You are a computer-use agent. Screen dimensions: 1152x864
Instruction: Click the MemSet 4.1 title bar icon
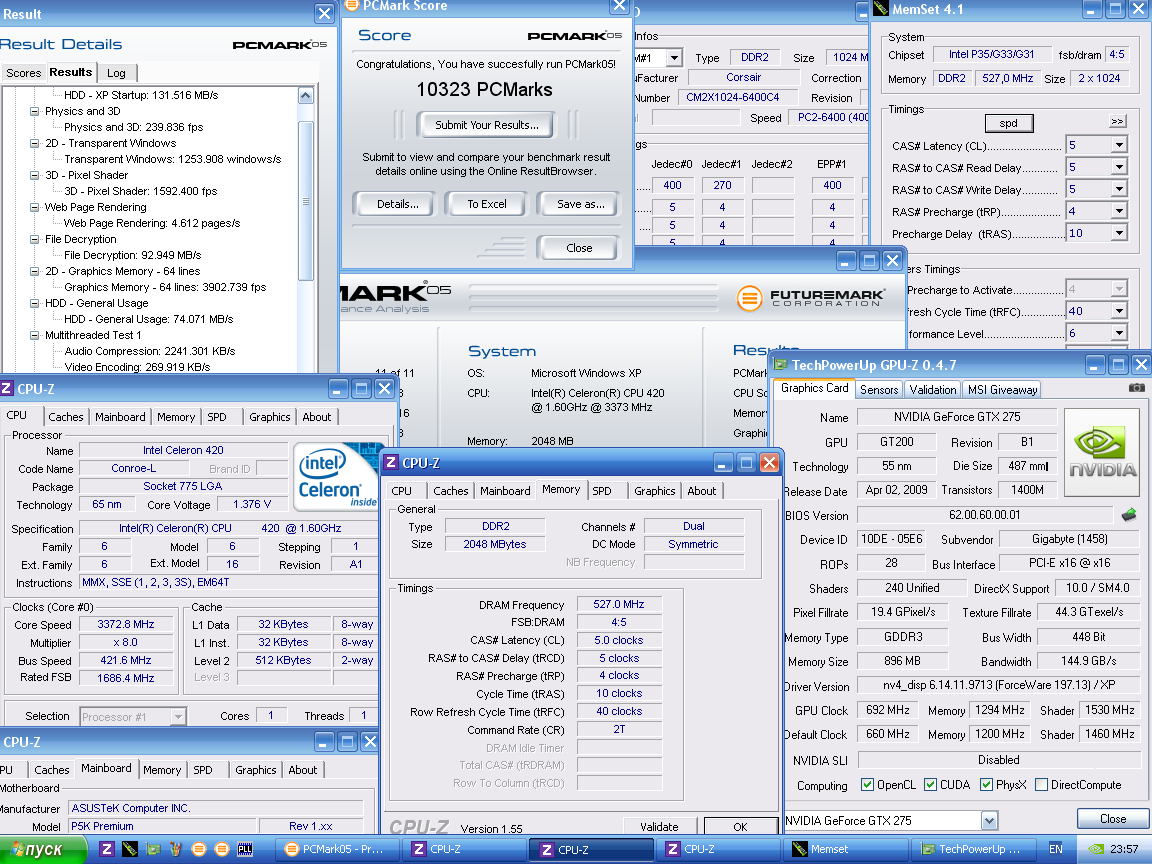tap(880, 9)
